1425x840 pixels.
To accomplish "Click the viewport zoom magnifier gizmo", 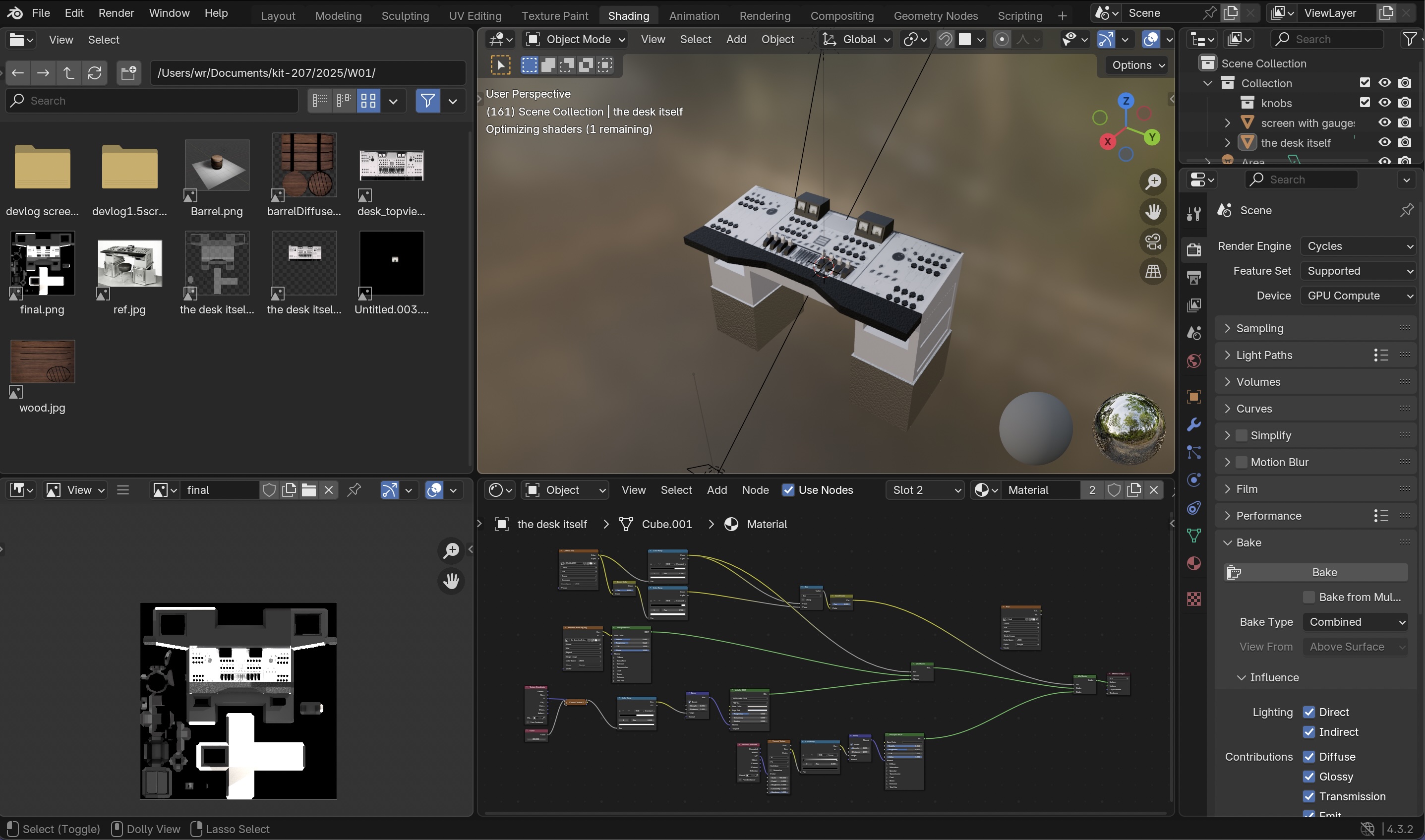I will 1153,181.
